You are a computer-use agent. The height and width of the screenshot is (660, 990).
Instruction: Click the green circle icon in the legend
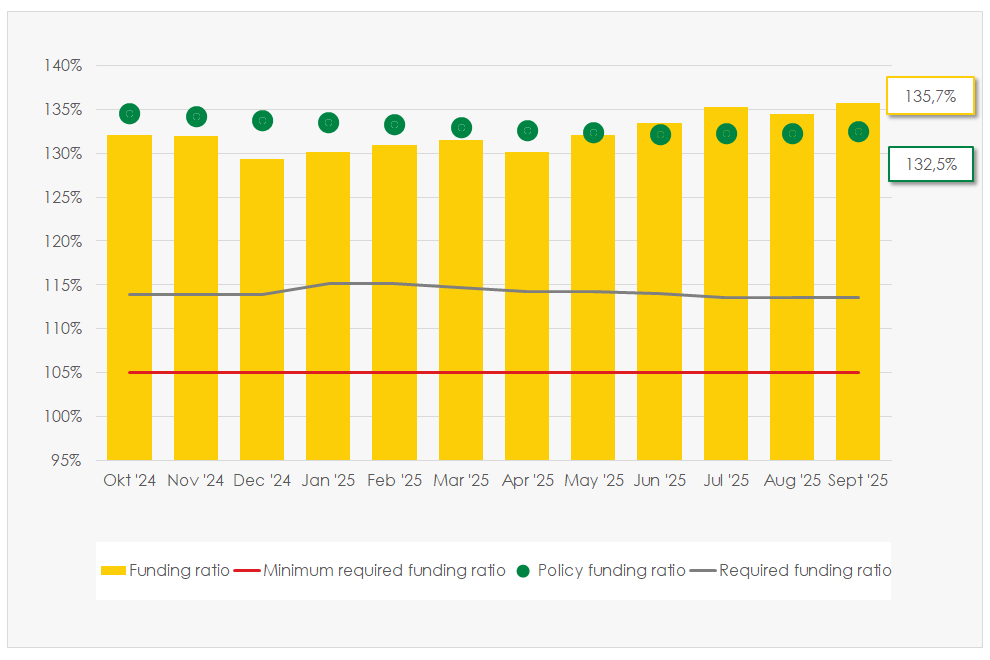[520, 571]
